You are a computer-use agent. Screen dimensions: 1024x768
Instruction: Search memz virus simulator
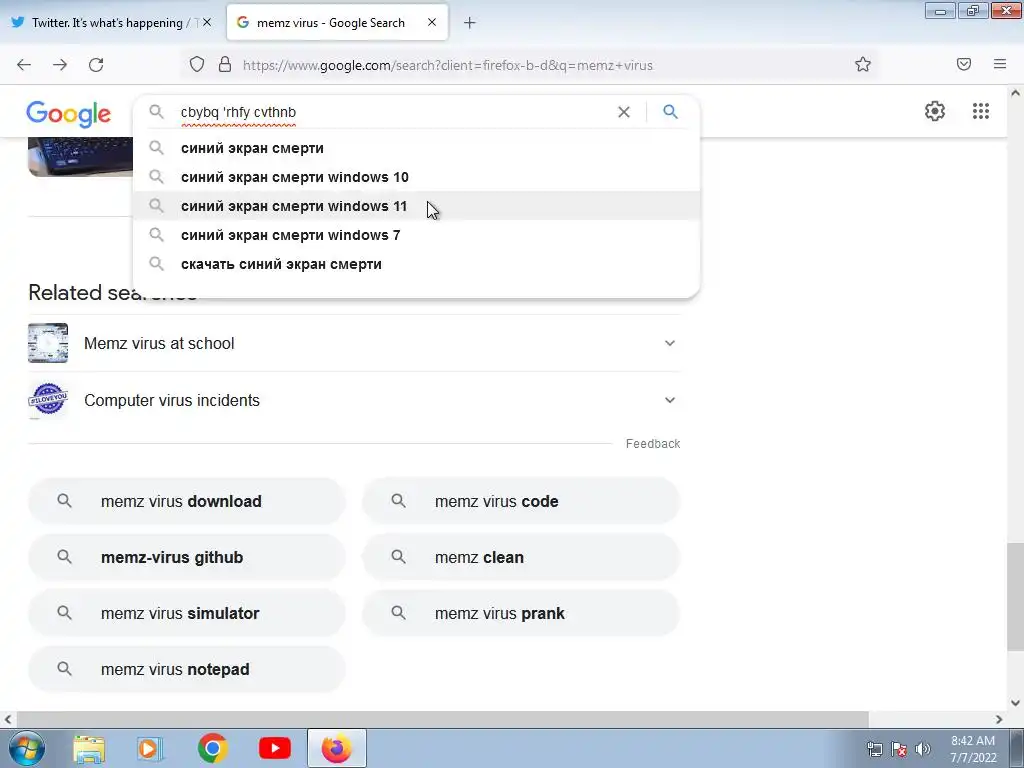point(187,613)
